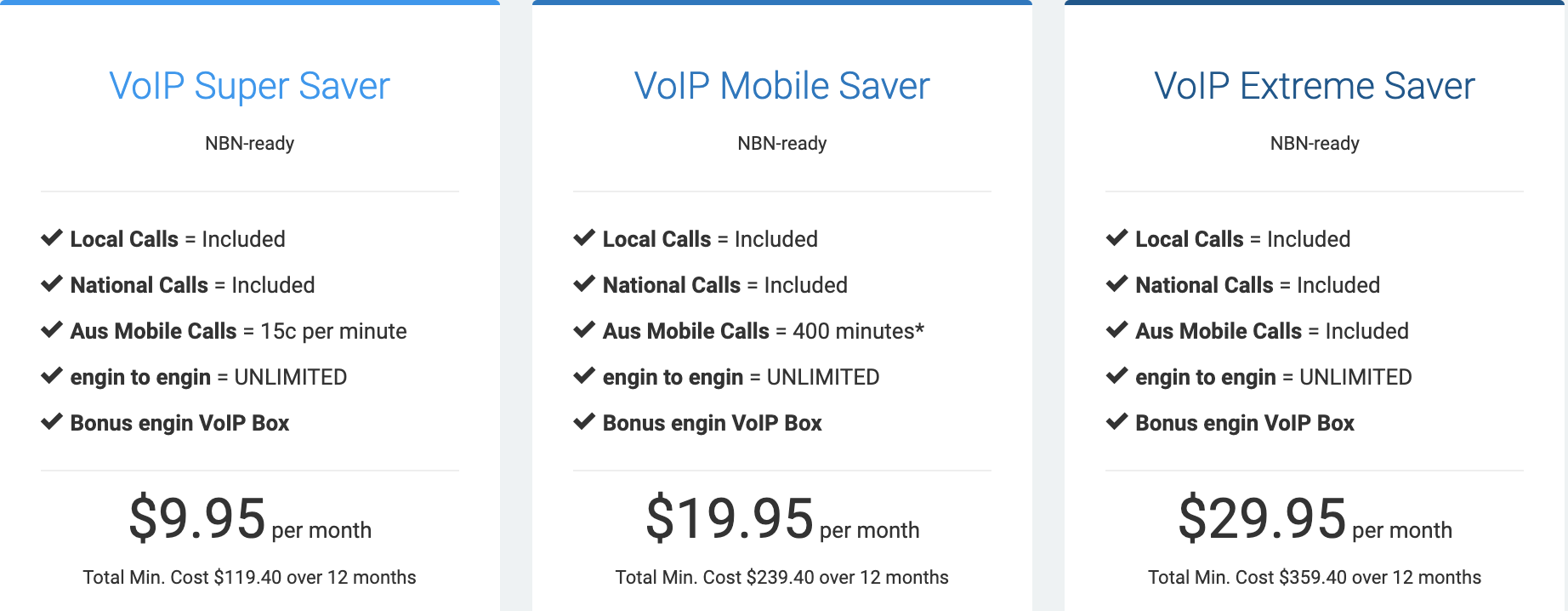Click Total Min. Cost $359.40 text

[1315, 577]
